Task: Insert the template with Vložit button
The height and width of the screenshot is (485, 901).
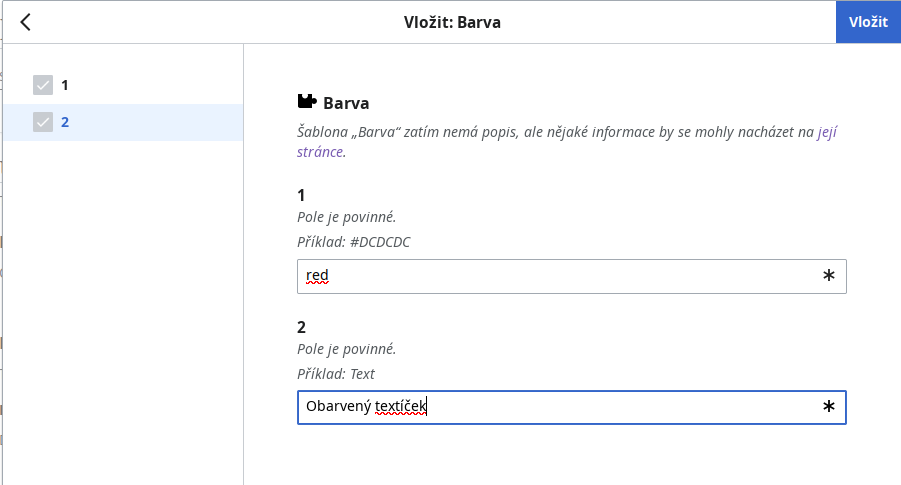Action: click(868, 22)
